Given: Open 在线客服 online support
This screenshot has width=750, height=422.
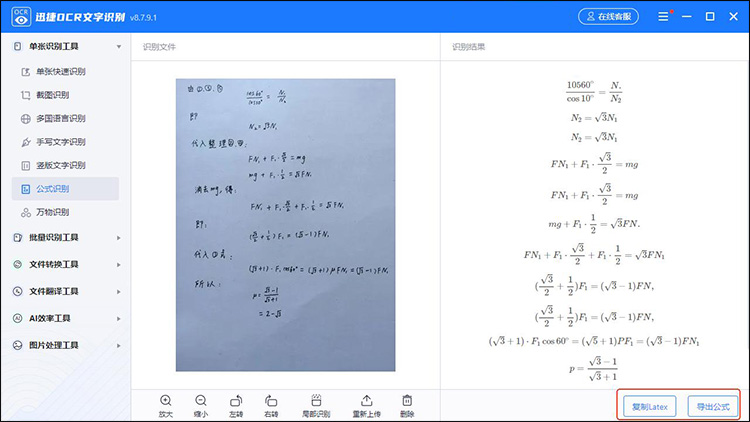Looking at the screenshot, I should click(x=608, y=17).
